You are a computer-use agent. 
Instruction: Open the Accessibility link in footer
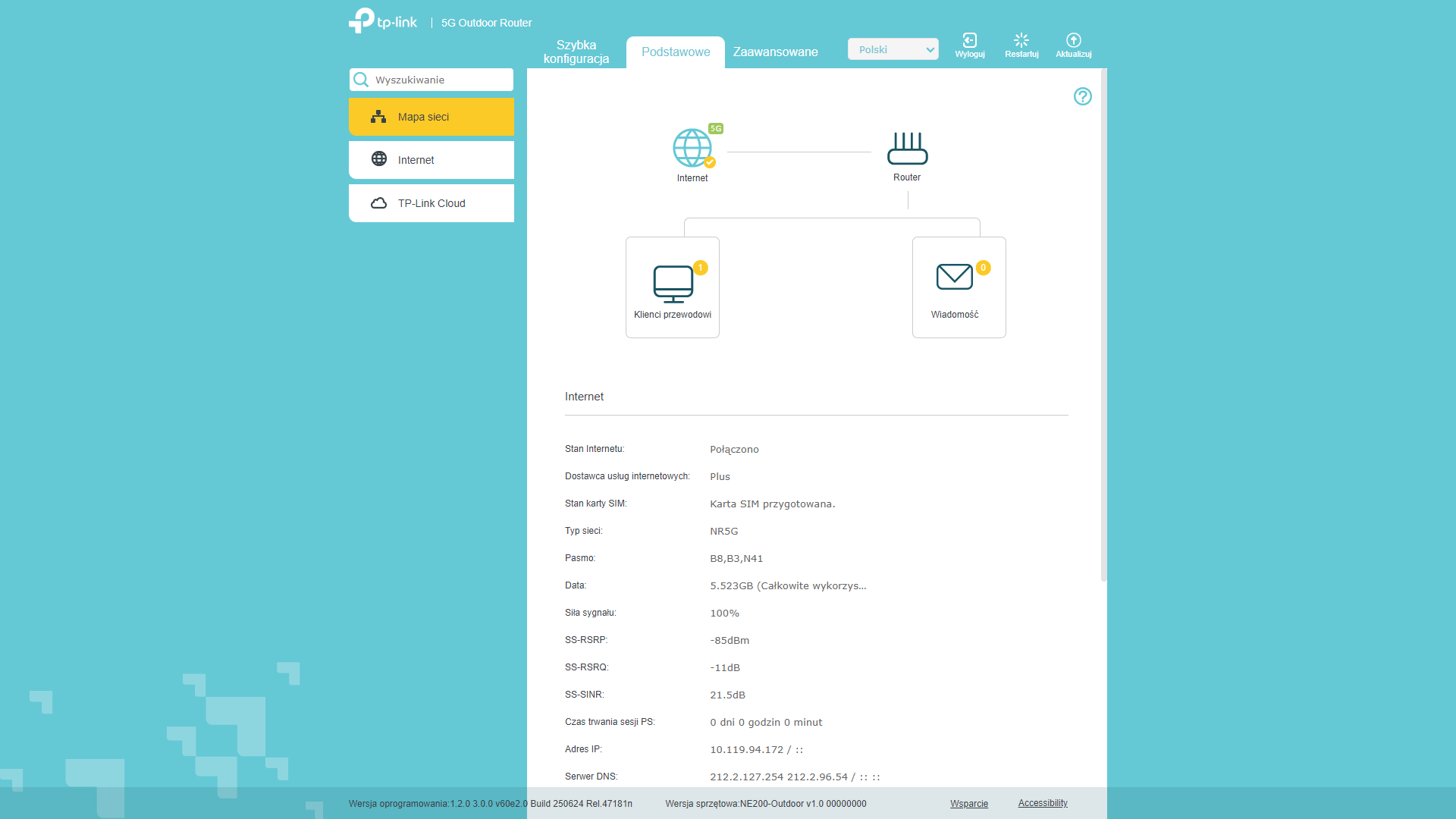pyautogui.click(x=1042, y=803)
